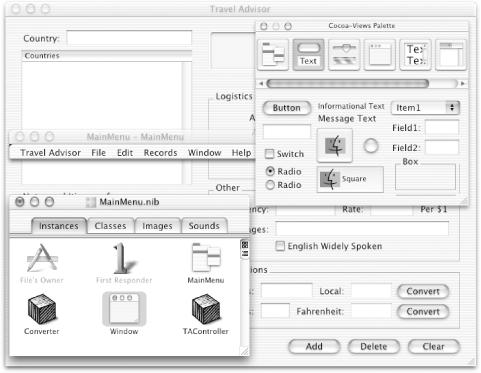
Task: Open the Help menu
Action: pos(241,153)
